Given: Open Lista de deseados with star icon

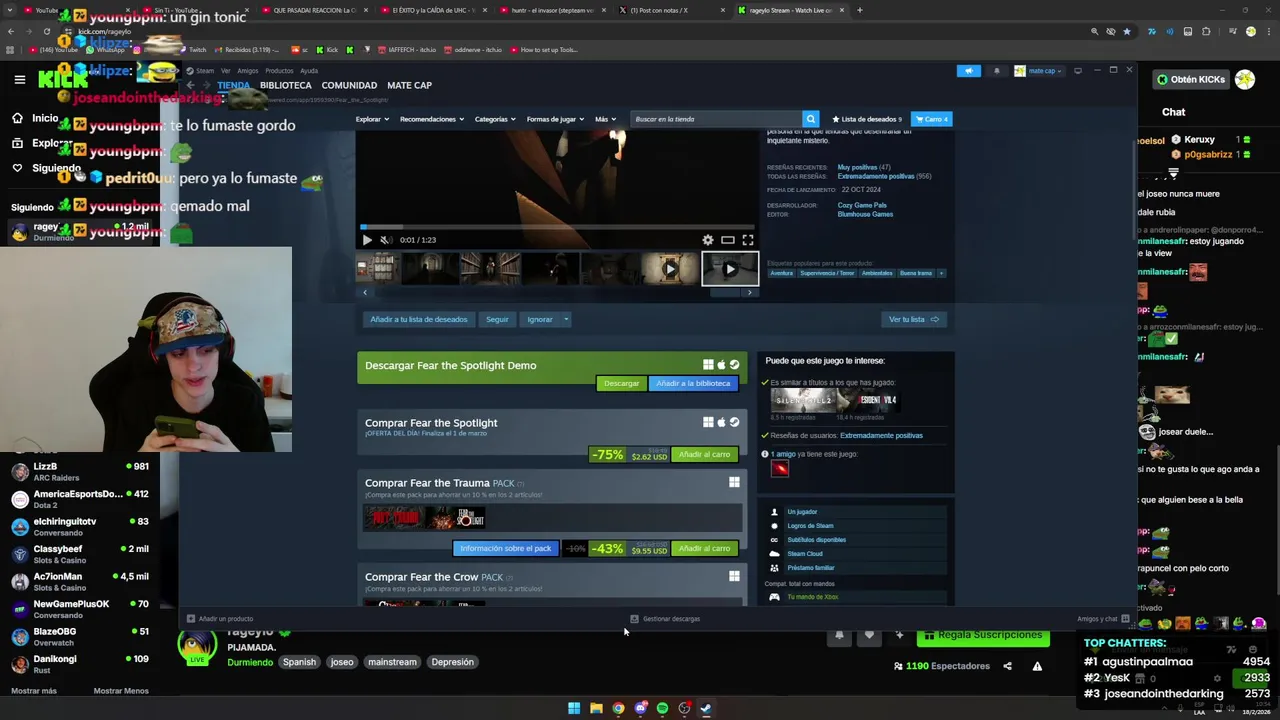Looking at the screenshot, I should tap(867, 119).
